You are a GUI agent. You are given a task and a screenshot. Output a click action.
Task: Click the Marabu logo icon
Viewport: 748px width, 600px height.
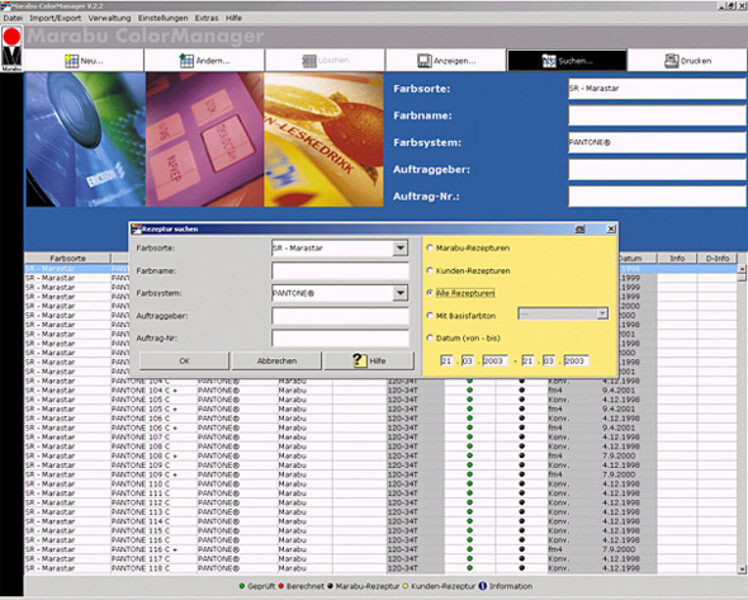11,49
